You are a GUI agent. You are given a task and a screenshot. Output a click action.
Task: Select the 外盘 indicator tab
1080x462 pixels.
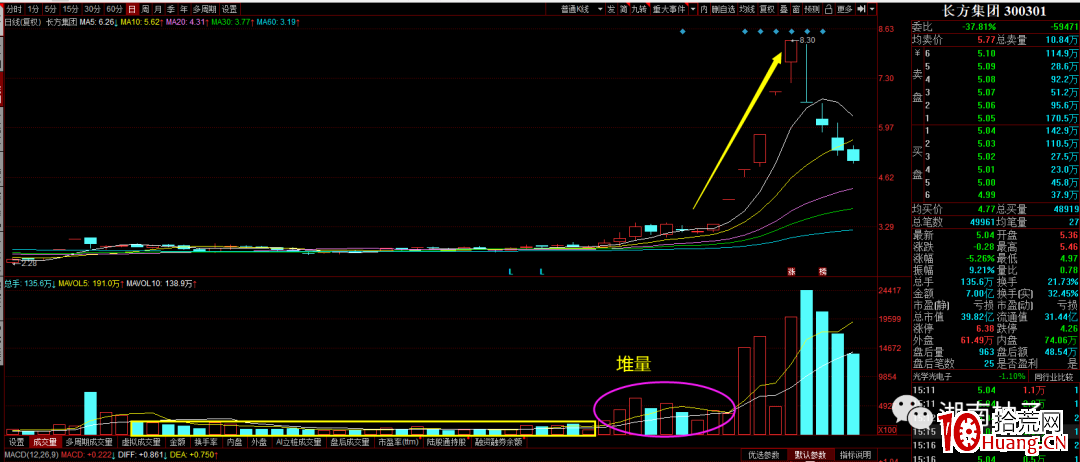point(261,442)
